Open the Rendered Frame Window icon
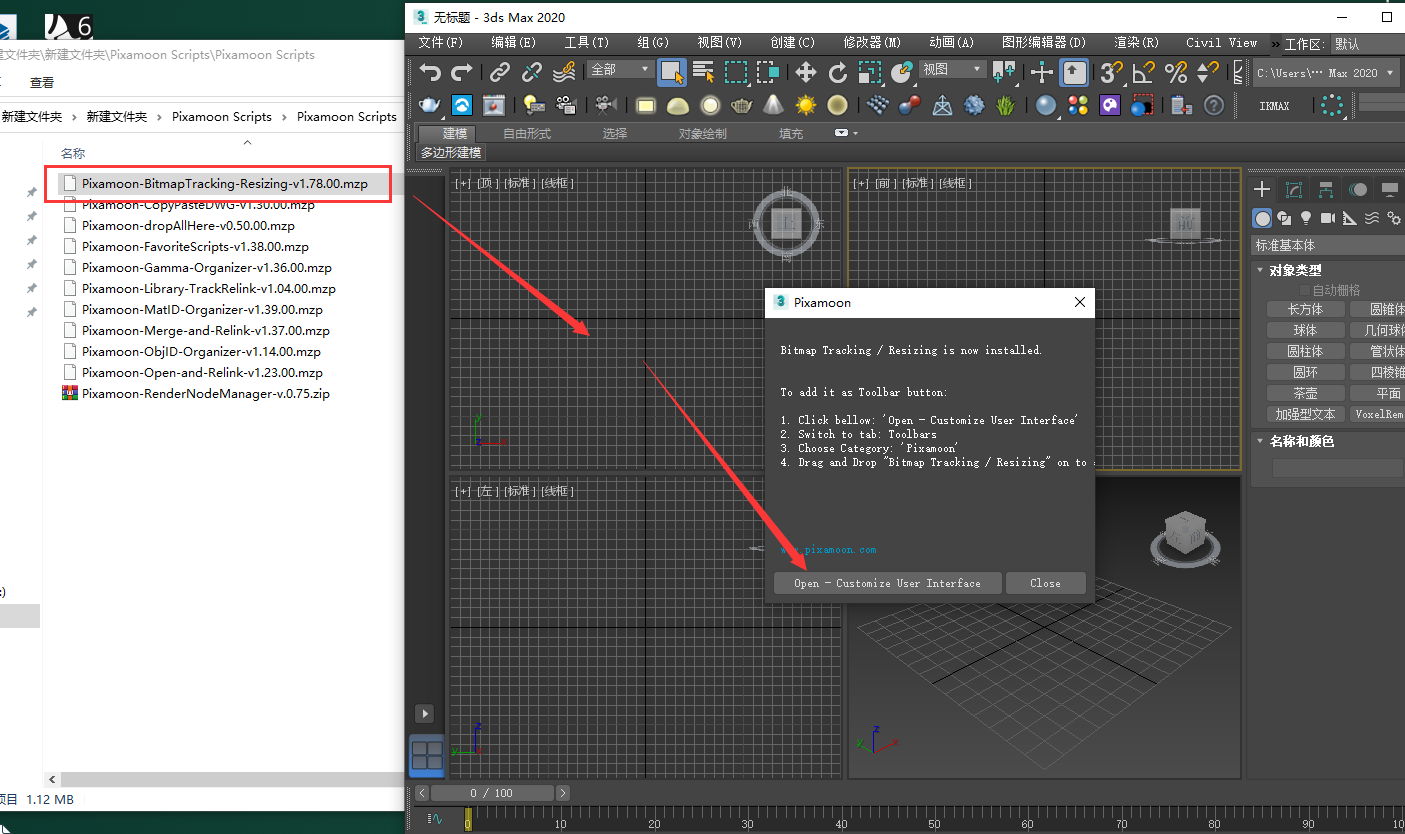The height and width of the screenshot is (834, 1405). (494, 105)
